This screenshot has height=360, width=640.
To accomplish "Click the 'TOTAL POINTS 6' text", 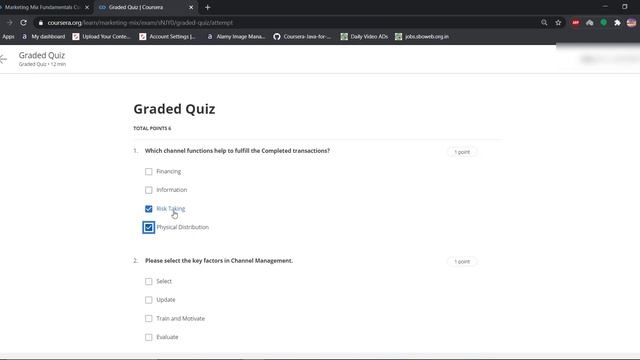I will pyautogui.click(x=152, y=128).
